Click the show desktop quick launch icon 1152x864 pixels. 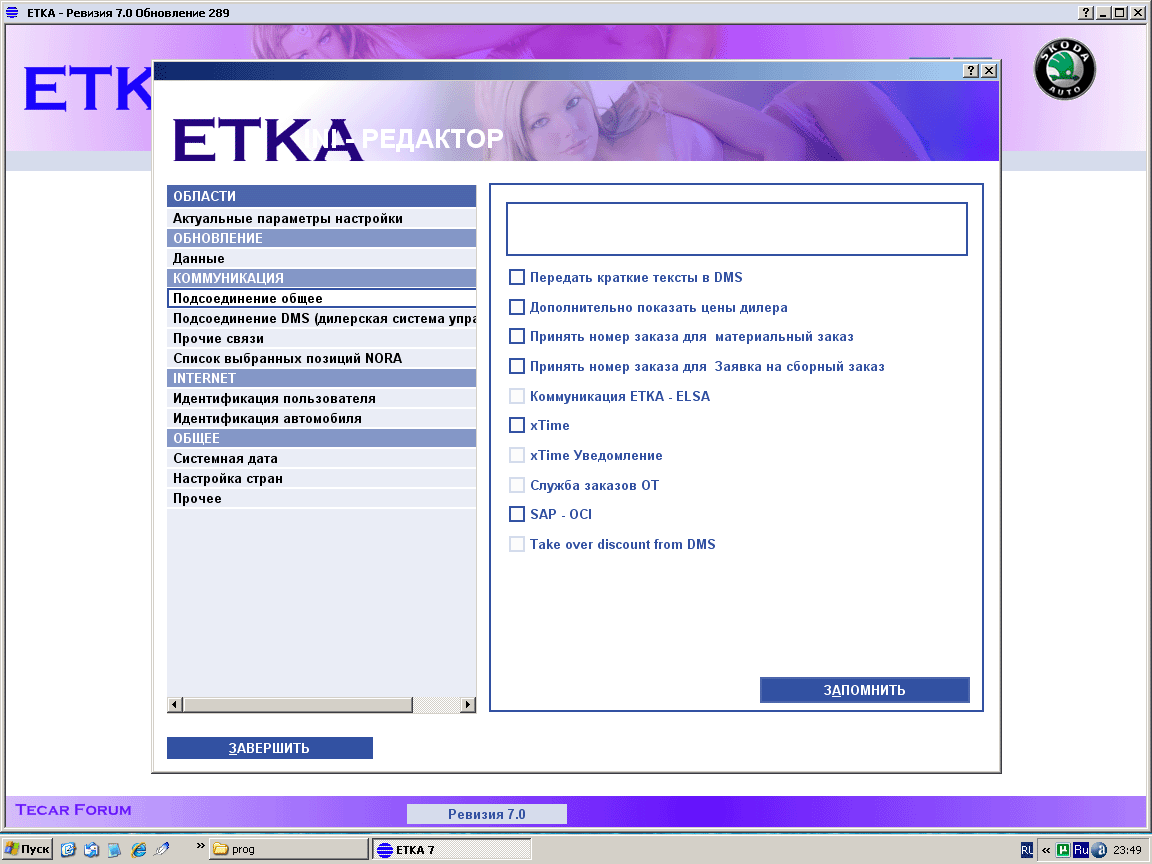(x=115, y=849)
